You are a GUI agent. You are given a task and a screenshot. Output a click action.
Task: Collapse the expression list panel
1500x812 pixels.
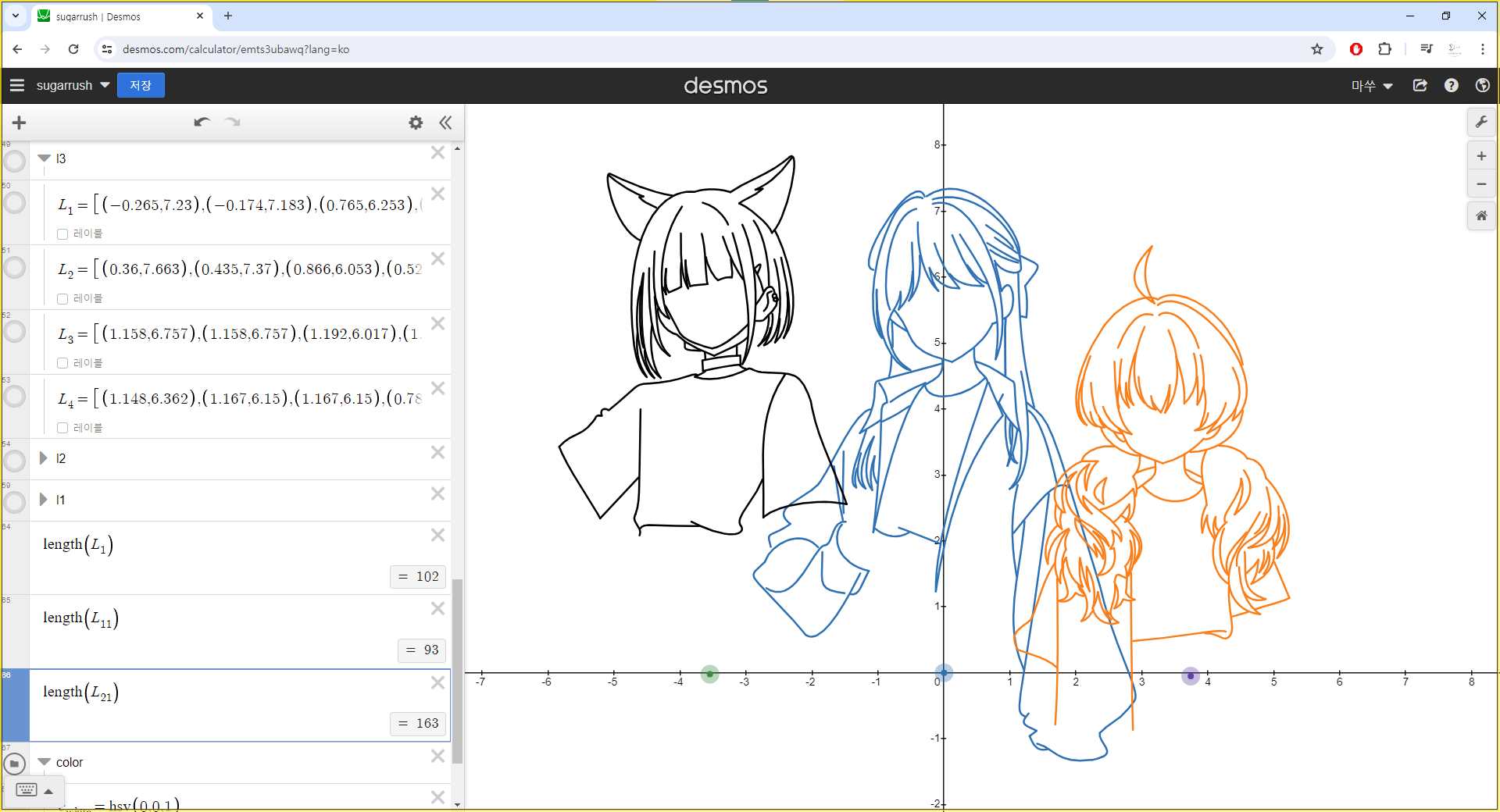click(445, 123)
